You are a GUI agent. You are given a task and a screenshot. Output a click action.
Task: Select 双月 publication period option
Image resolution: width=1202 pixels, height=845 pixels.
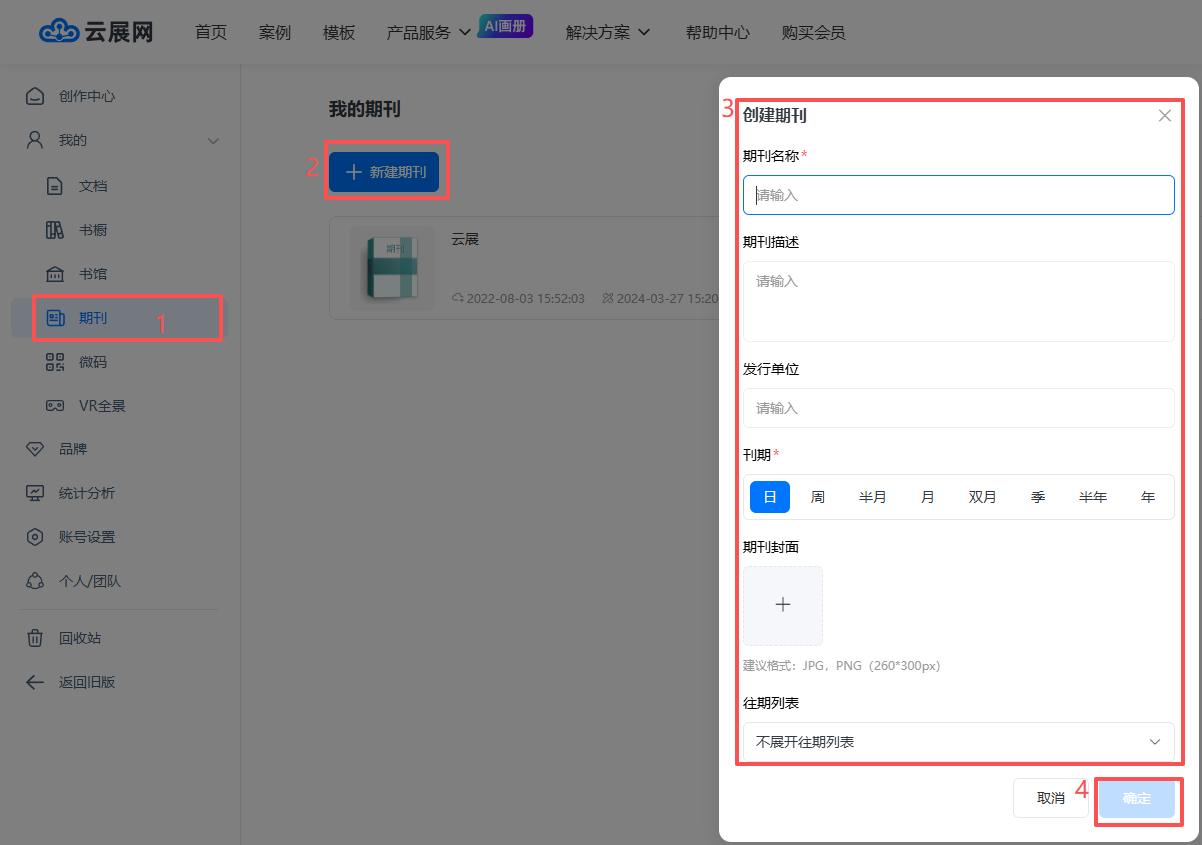pos(982,497)
